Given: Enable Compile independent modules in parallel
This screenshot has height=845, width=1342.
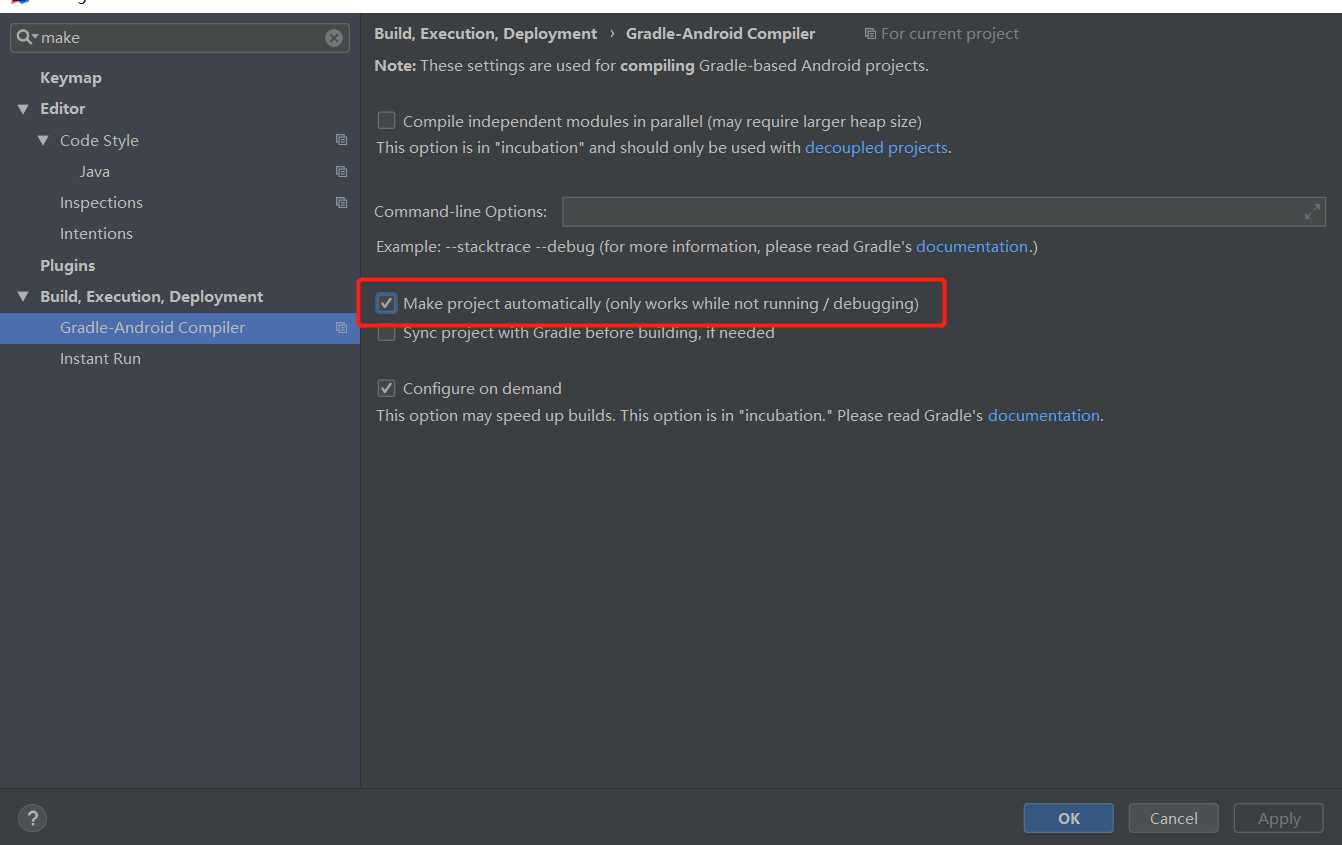Looking at the screenshot, I should point(386,121).
